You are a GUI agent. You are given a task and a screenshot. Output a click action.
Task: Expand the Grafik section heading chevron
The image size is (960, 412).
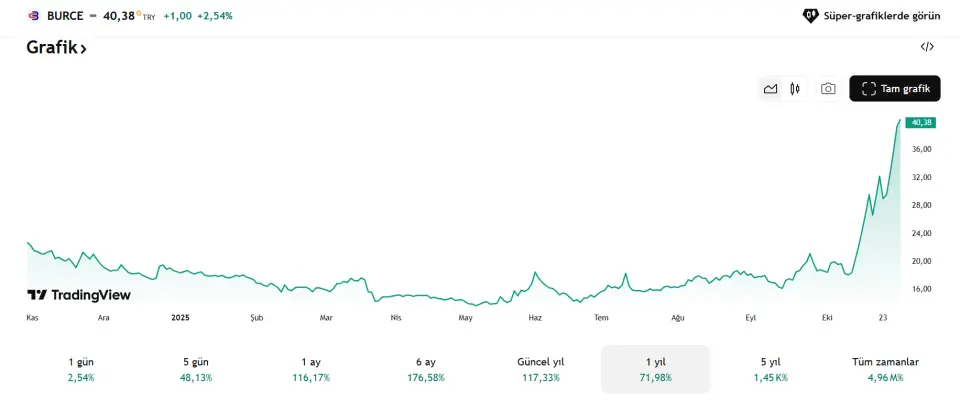click(84, 48)
